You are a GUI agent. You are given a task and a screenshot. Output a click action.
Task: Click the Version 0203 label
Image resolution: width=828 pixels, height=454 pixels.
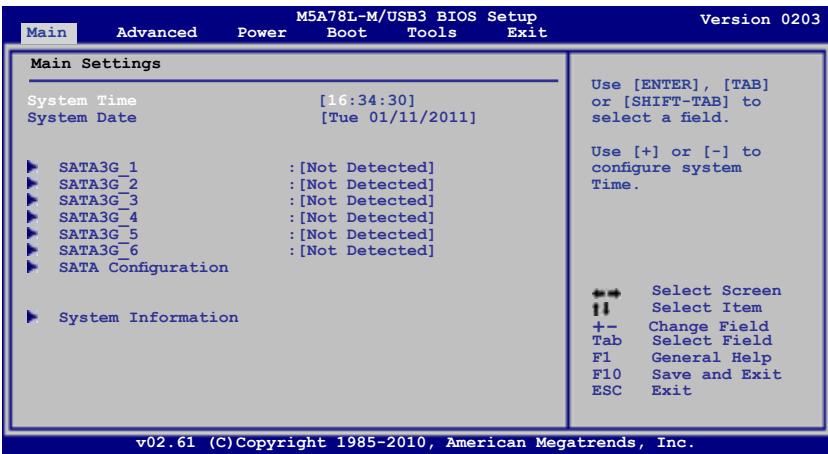760,20
